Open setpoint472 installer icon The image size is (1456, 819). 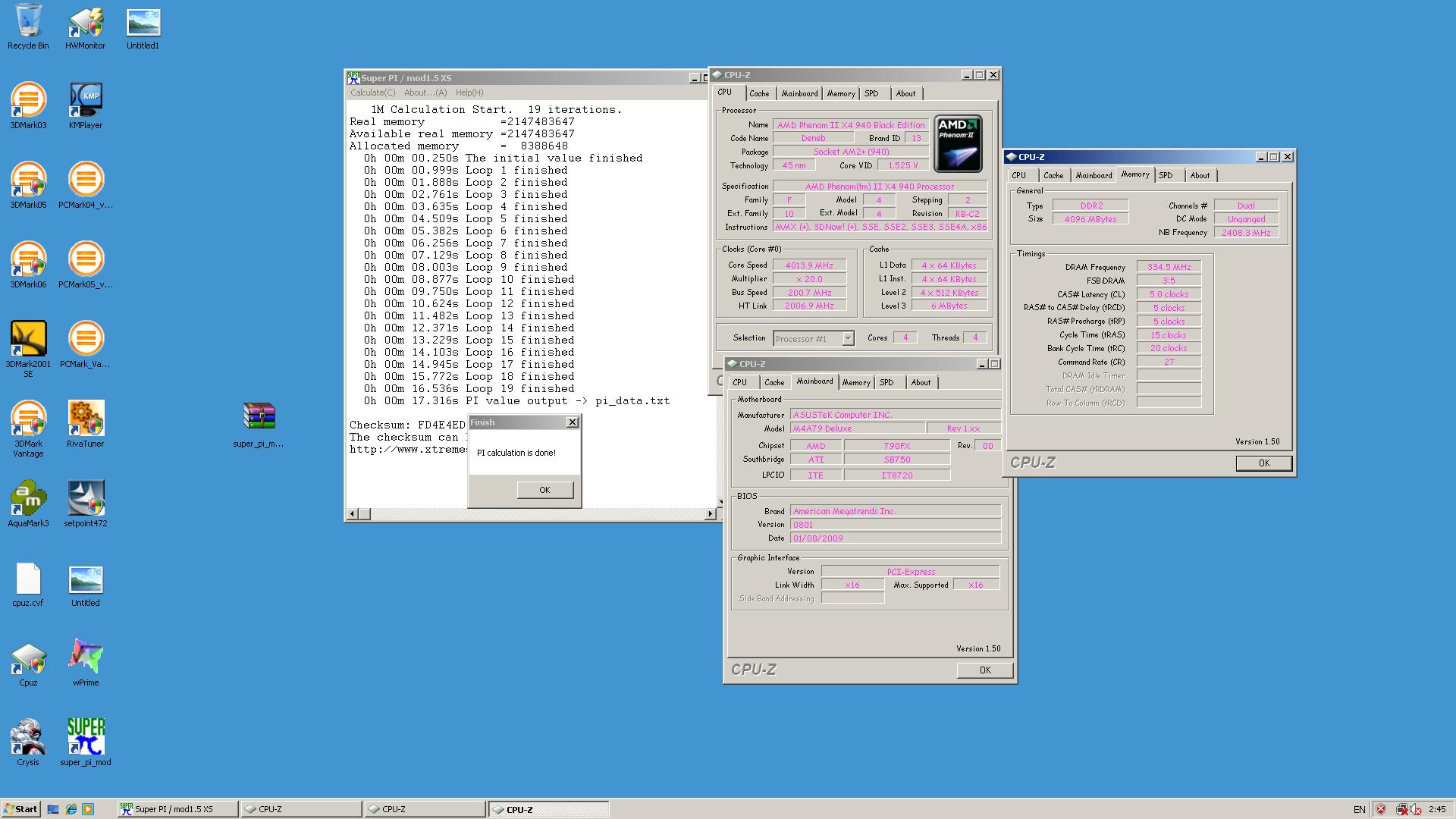click(x=85, y=504)
